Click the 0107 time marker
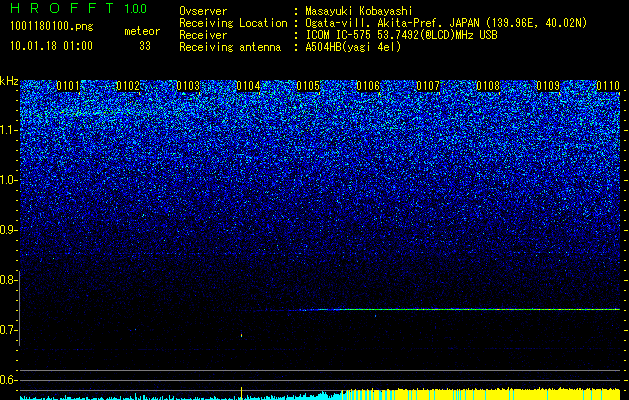 point(428,86)
